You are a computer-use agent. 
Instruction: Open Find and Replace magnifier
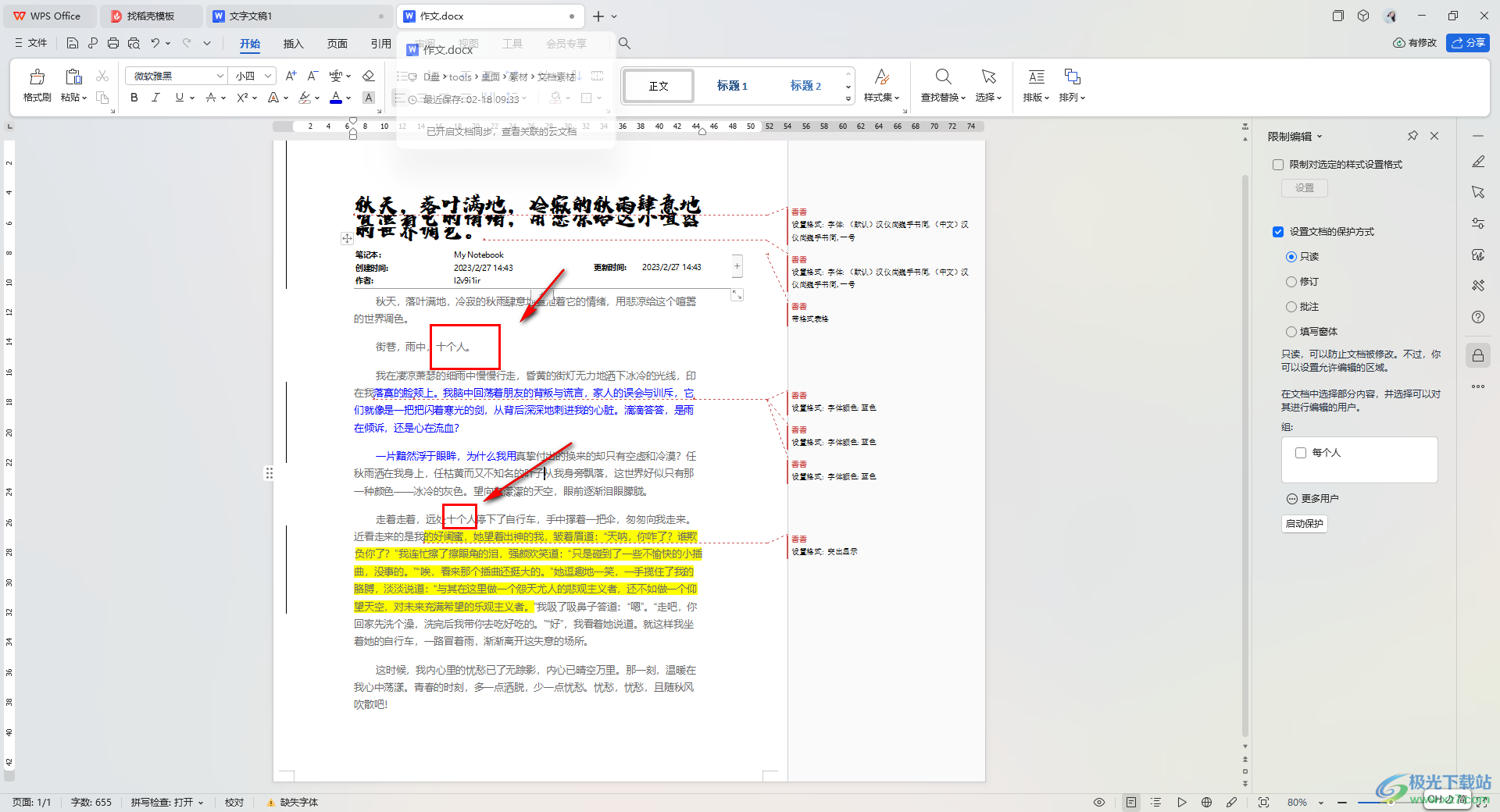943,84
